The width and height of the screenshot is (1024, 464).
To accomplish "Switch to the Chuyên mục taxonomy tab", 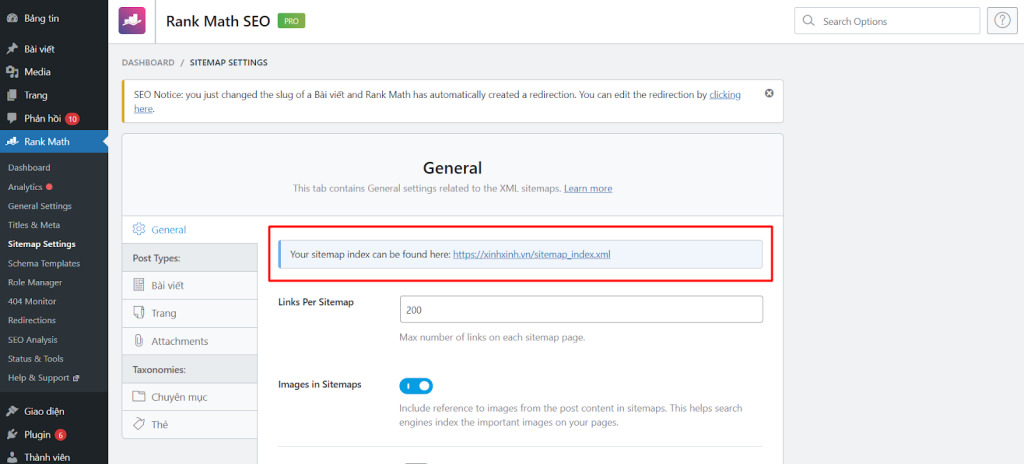I will 189,397.
